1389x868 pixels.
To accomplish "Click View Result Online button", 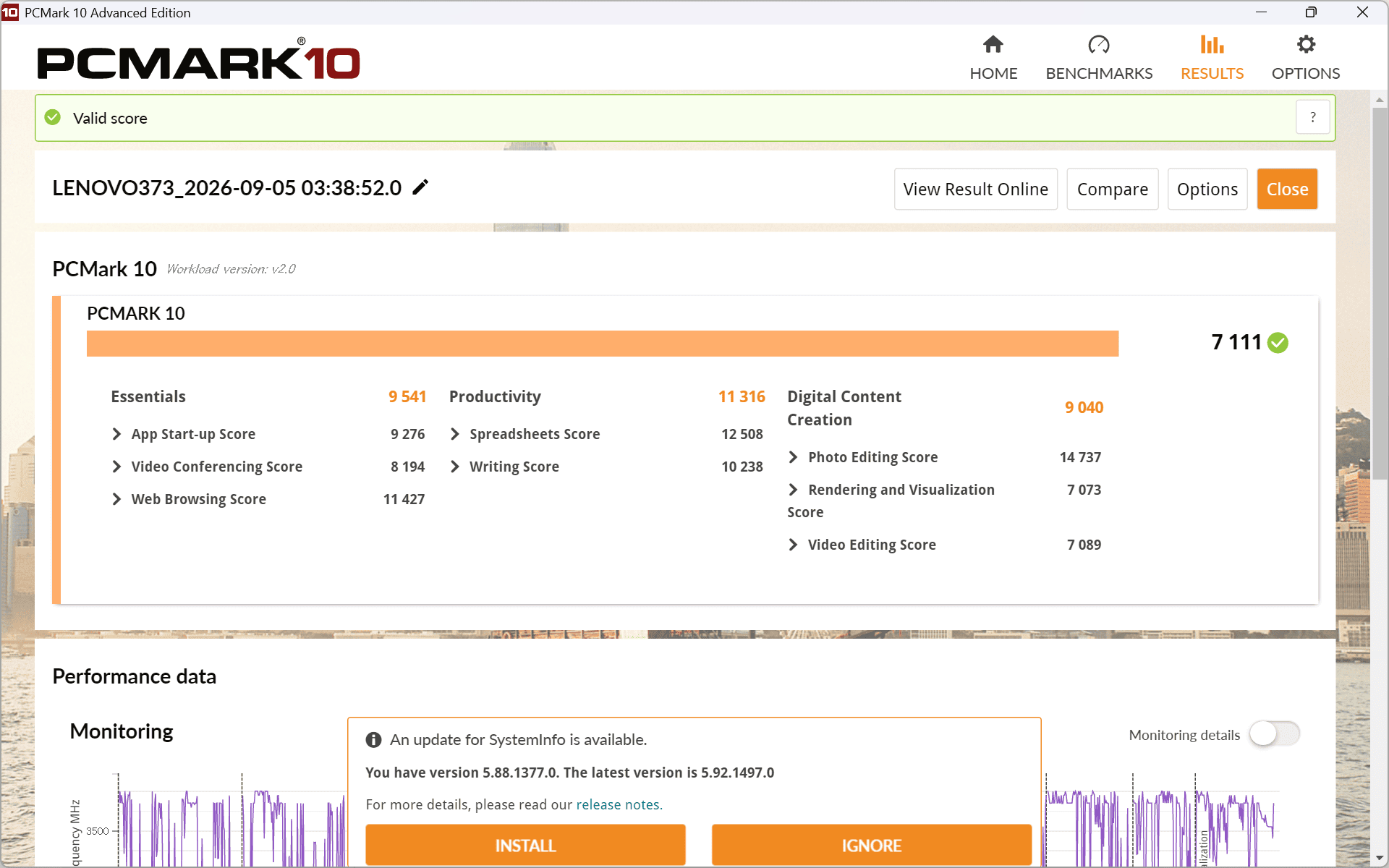I will click(x=976, y=189).
